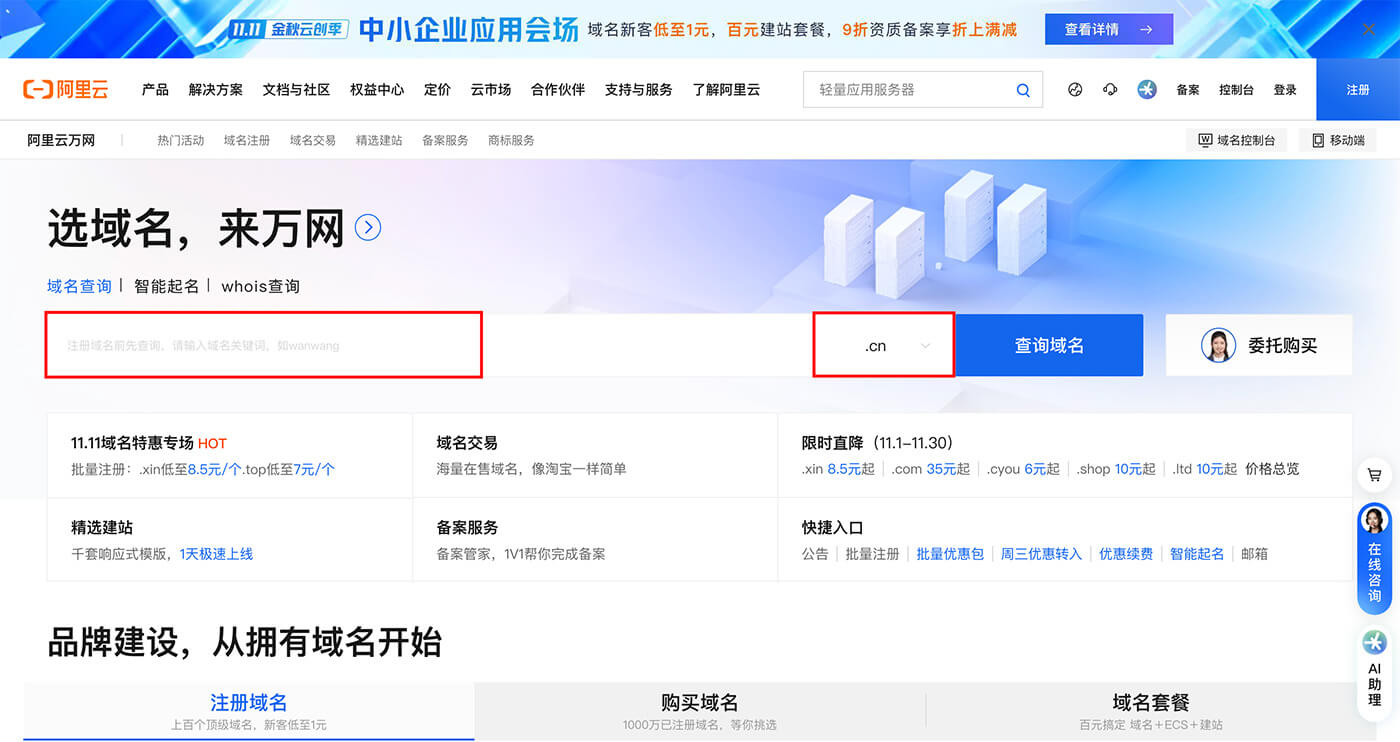Screen dimensions: 1400x742
Task: Select the 域名查询 tab
Action: click(x=79, y=286)
